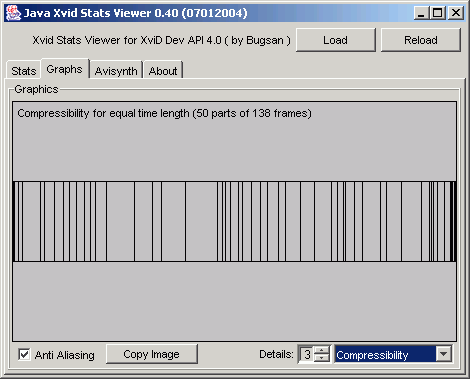Viewport: 470px width, 379px height.
Task: Toggle the Anti Aliasing checkbox
Action: coord(24,354)
